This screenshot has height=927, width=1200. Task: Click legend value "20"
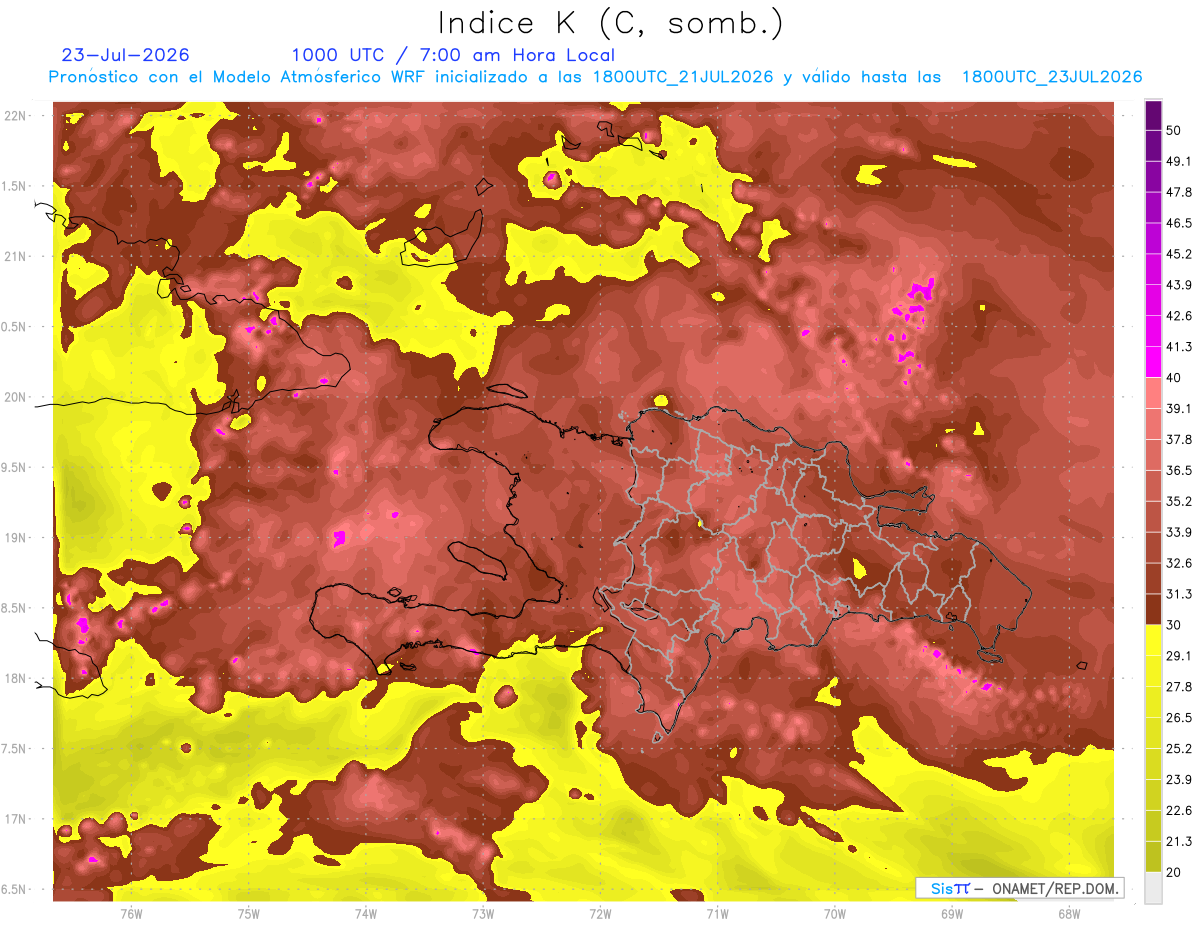(x=1174, y=872)
